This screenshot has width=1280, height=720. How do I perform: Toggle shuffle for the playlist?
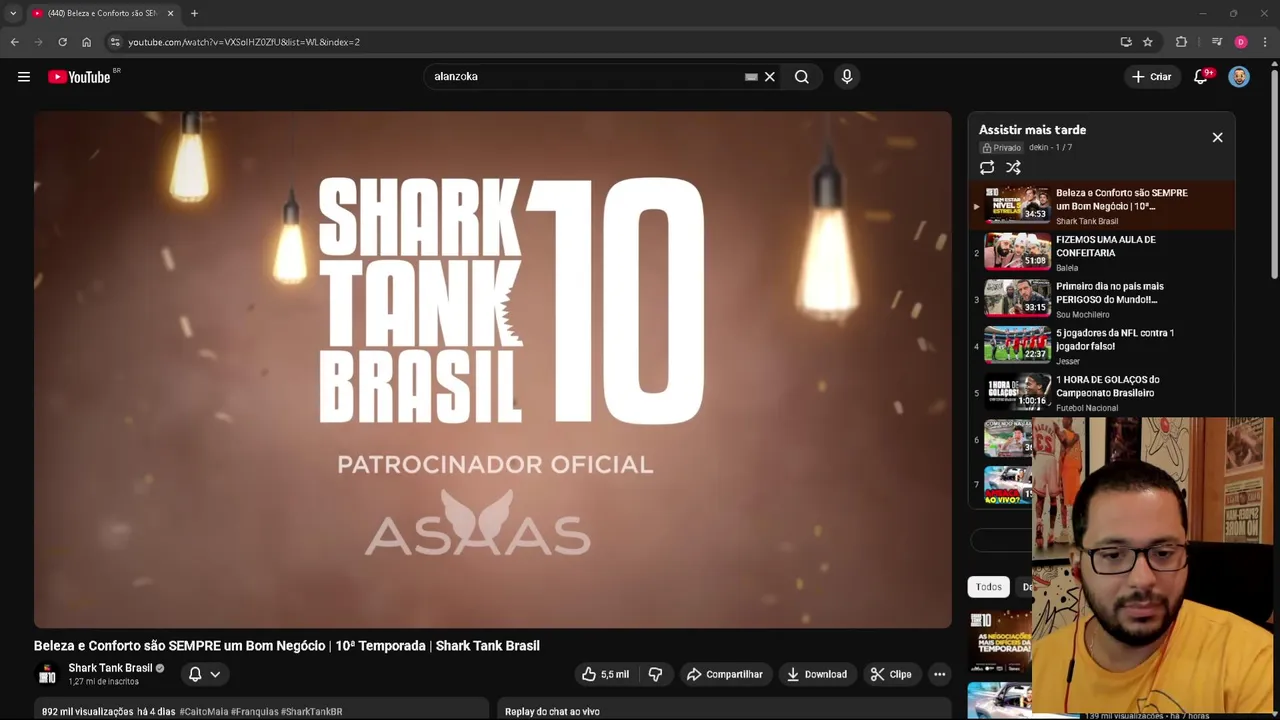pos(1013,168)
